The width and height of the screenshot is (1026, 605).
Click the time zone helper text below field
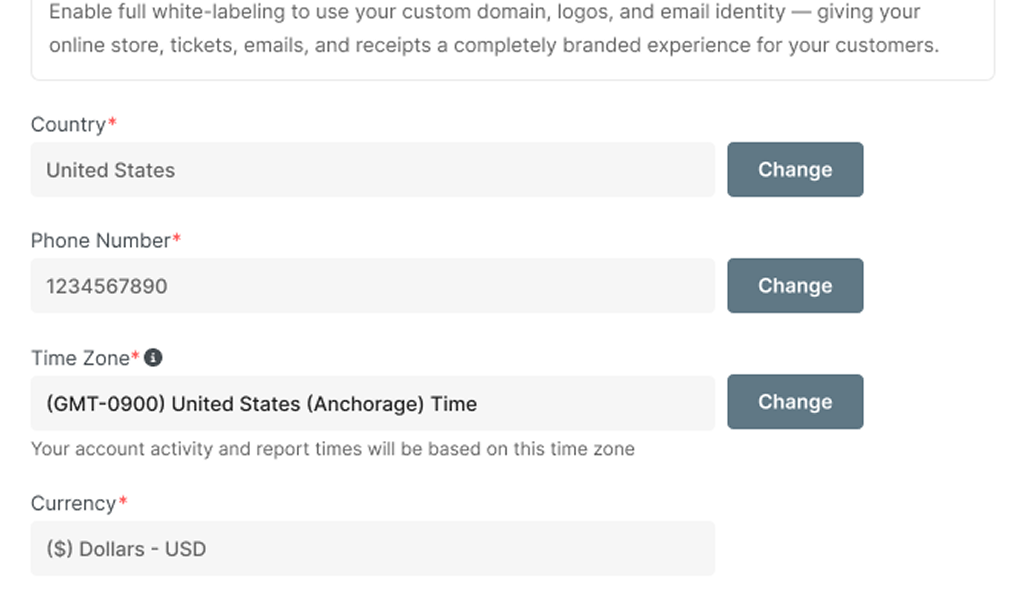click(333, 449)
